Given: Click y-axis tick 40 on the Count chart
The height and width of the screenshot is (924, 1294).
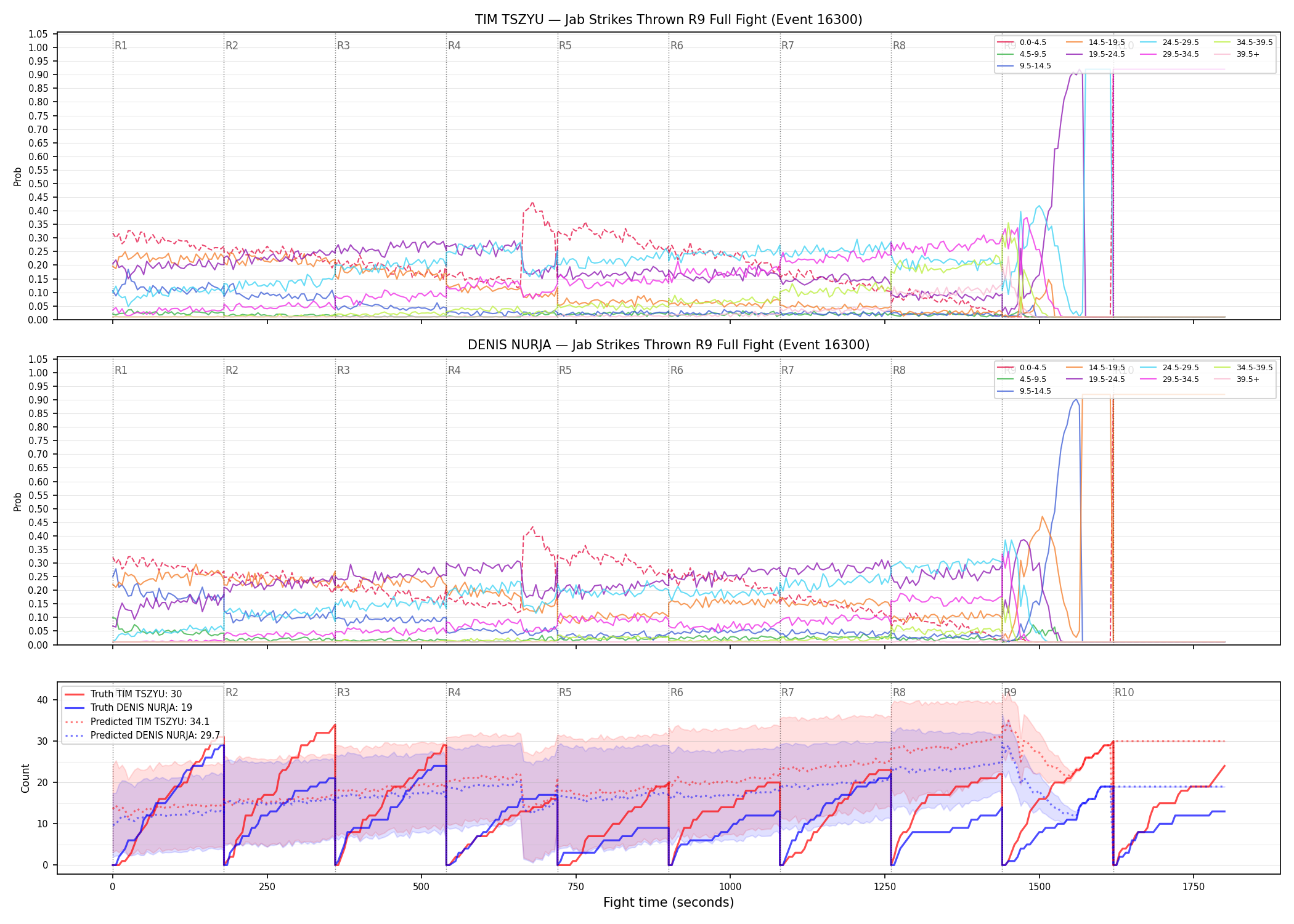Looking at the screenshot, I should tap(42, 700).
